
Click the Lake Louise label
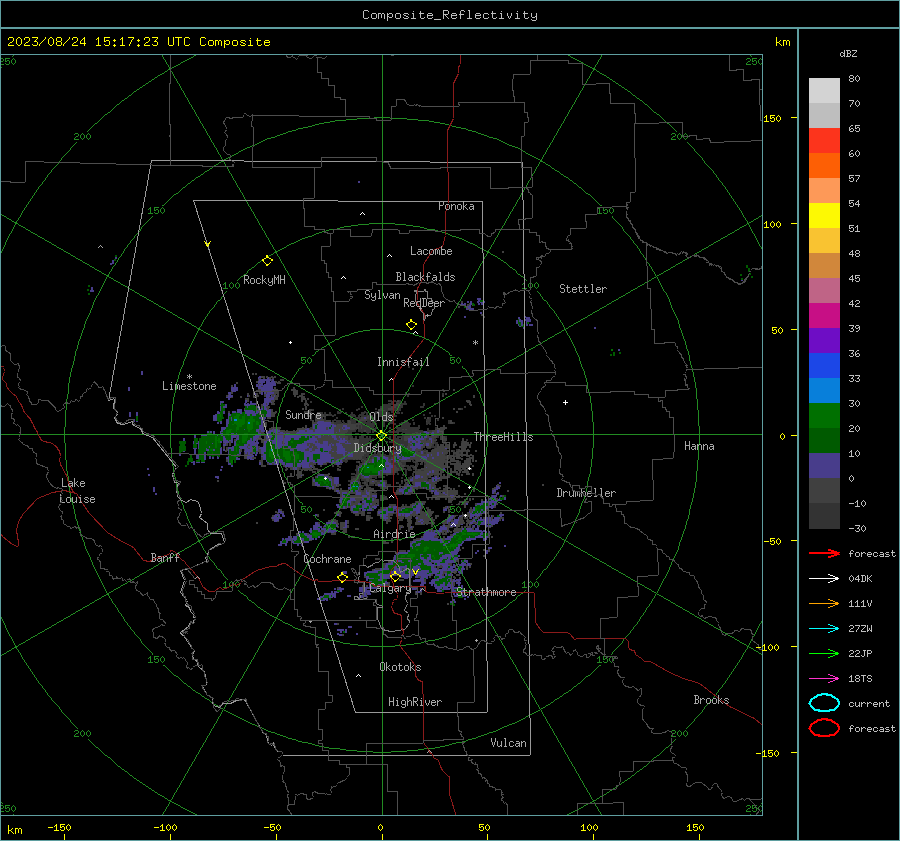pyautogui.click(x=77, y=491)
